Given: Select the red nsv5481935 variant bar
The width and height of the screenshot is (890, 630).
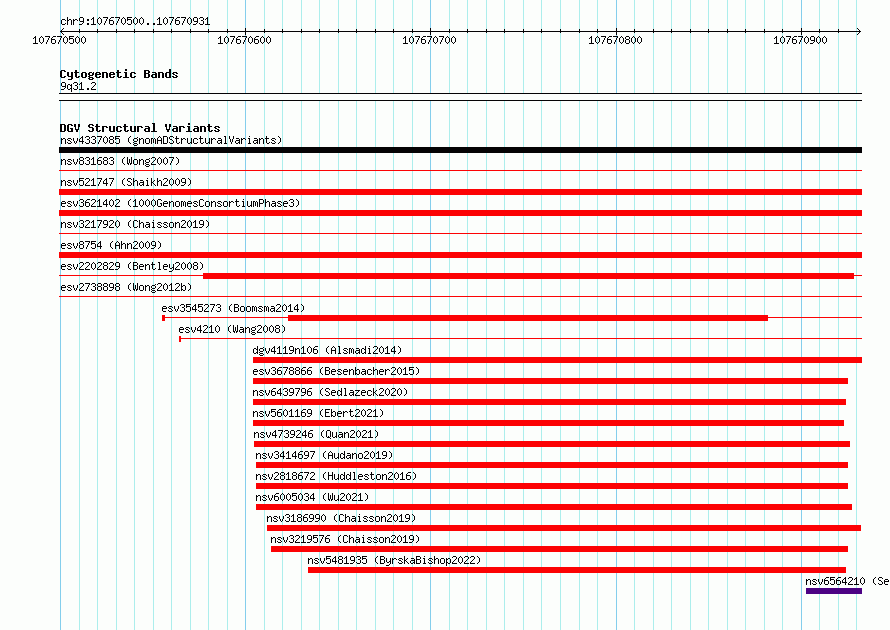Looking at the screenshot, I should coord(577,570).
